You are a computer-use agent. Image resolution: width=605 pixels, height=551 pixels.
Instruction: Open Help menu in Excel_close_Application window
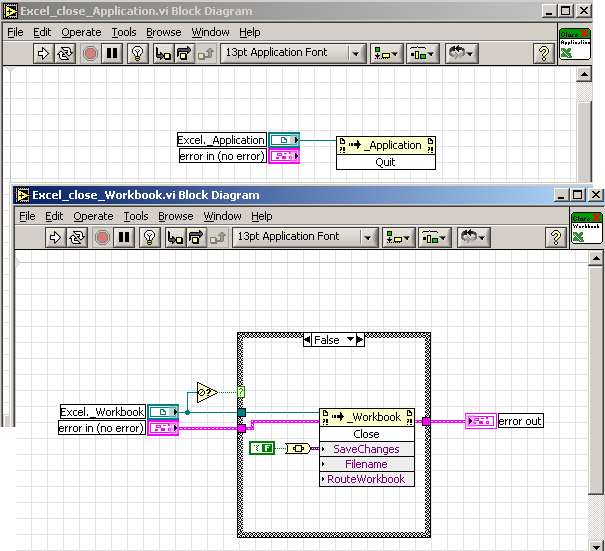pyautogui.click(x=250, y=32)
